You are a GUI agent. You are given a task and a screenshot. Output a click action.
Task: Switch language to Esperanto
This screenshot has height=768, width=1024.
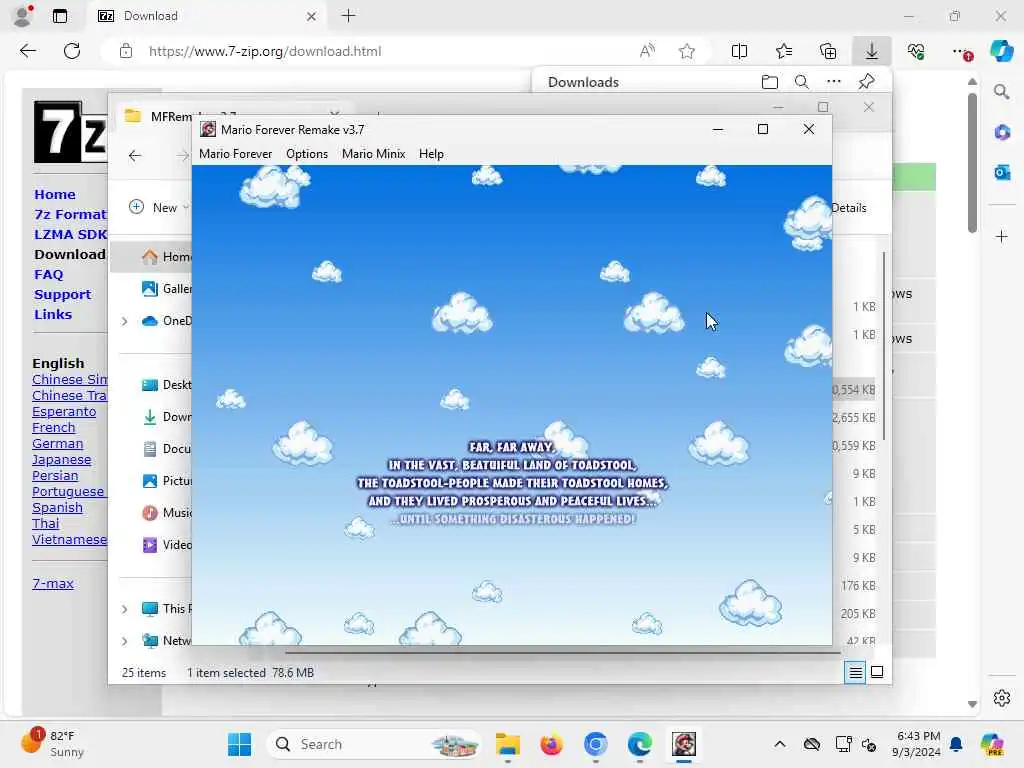click(64, 411)
